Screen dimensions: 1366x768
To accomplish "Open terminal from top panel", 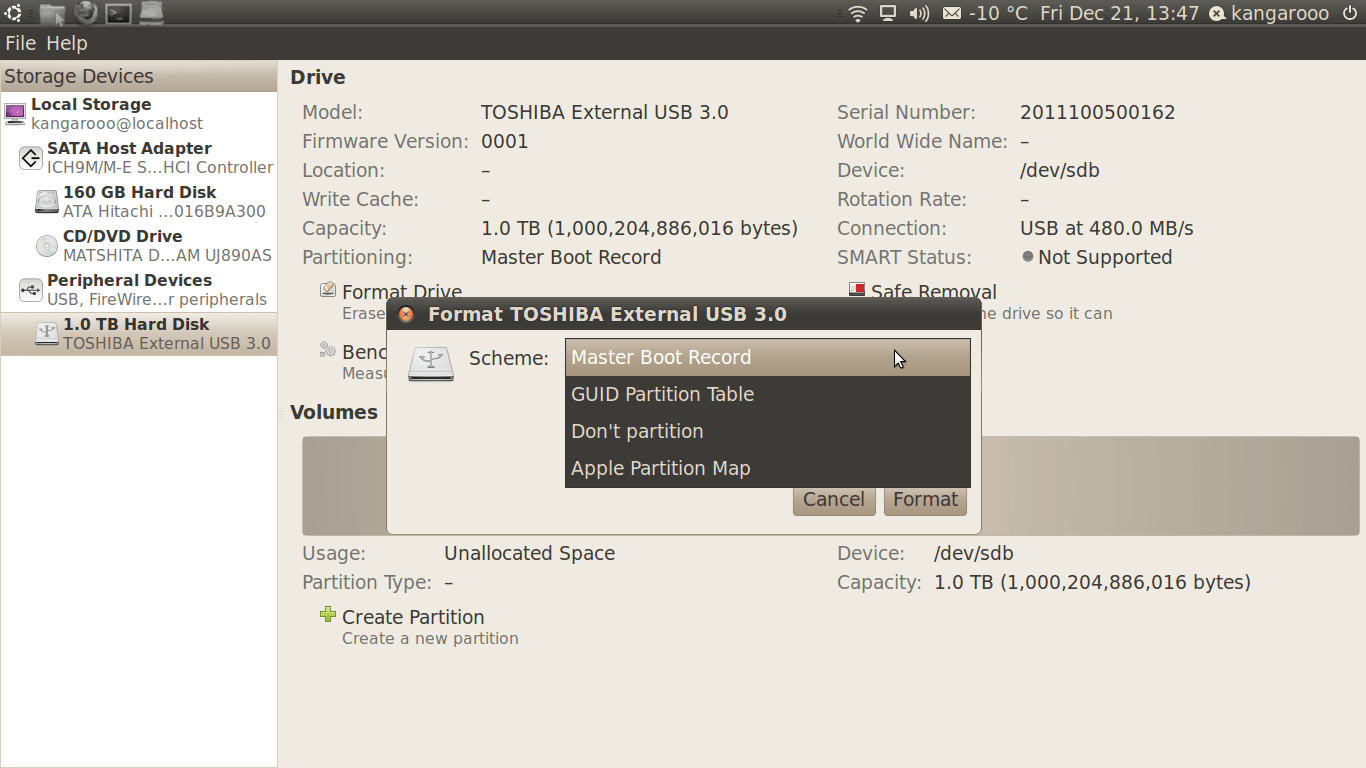I will coord(118,13).
